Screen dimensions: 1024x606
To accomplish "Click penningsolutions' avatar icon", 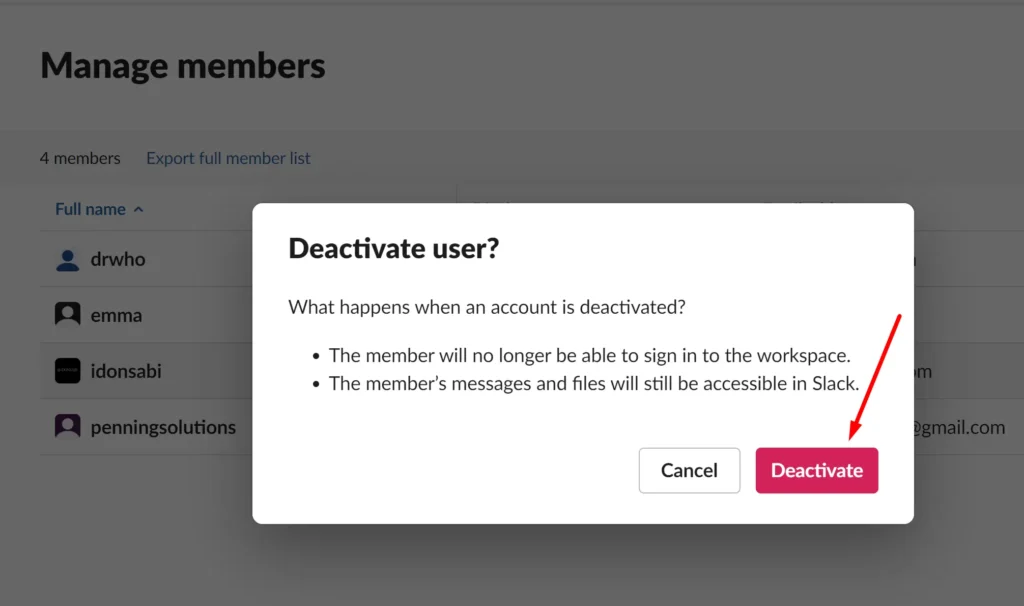I will click(67, 426).
